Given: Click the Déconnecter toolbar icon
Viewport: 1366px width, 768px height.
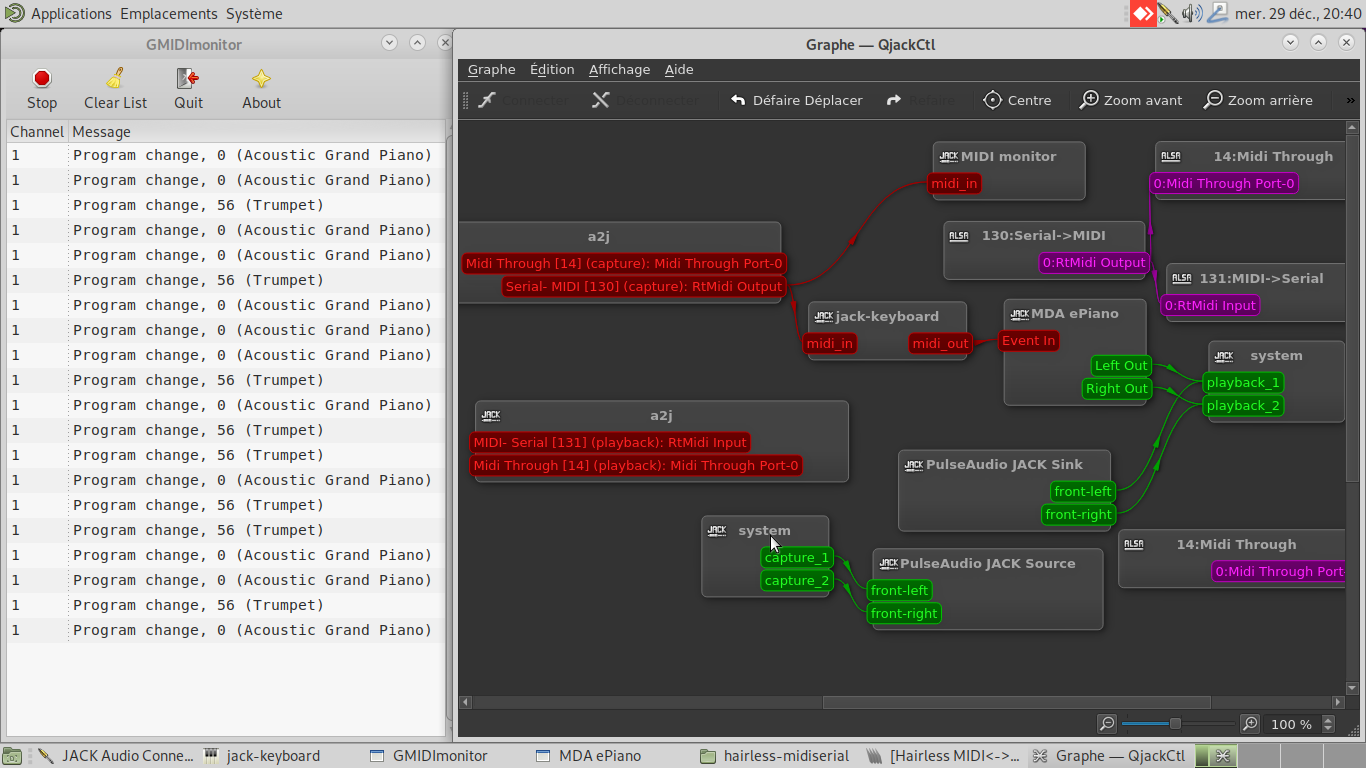Looking at the screenshot, I should 600,100.
